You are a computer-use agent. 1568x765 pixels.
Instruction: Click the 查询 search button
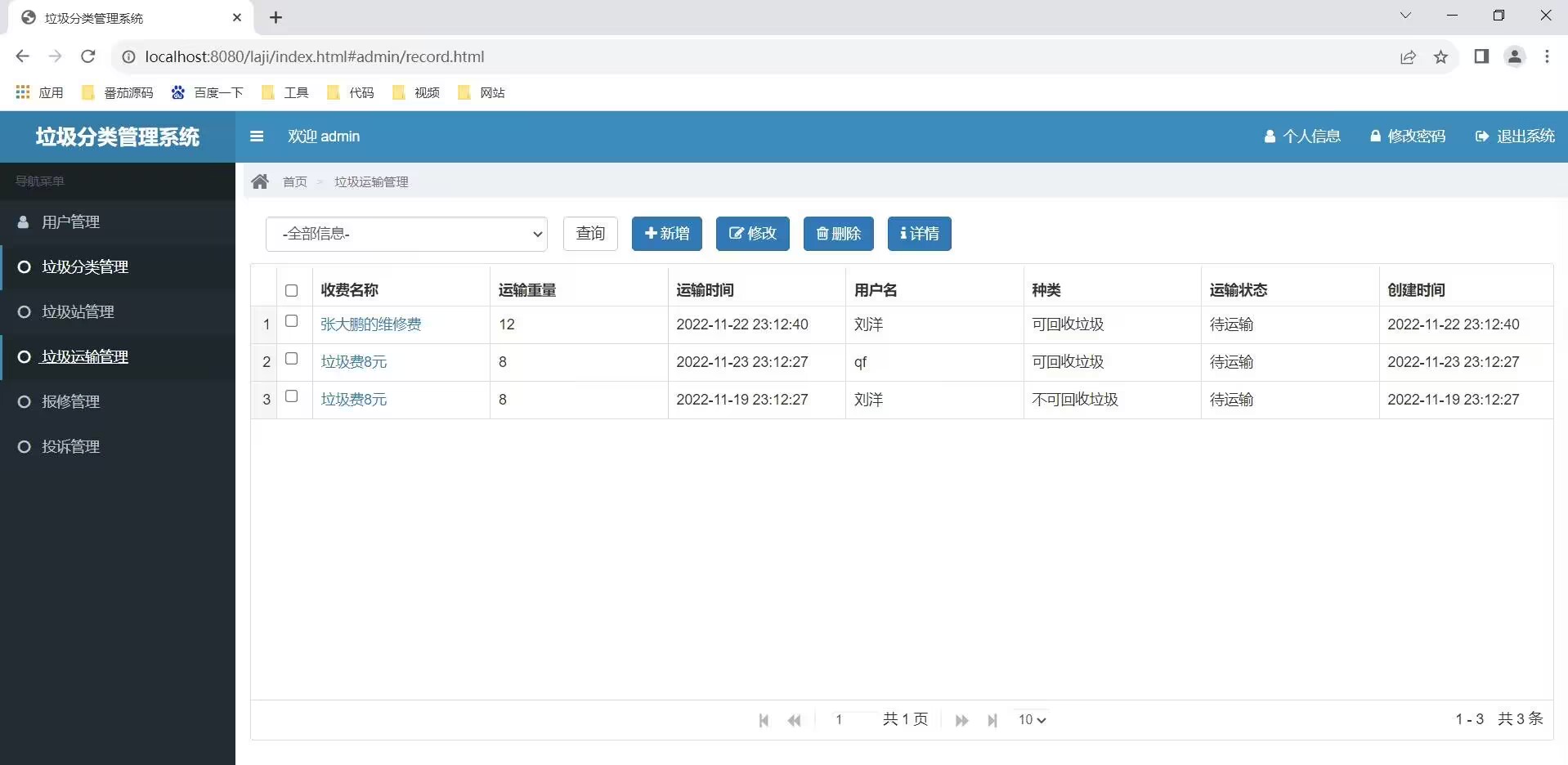point(590,234)
